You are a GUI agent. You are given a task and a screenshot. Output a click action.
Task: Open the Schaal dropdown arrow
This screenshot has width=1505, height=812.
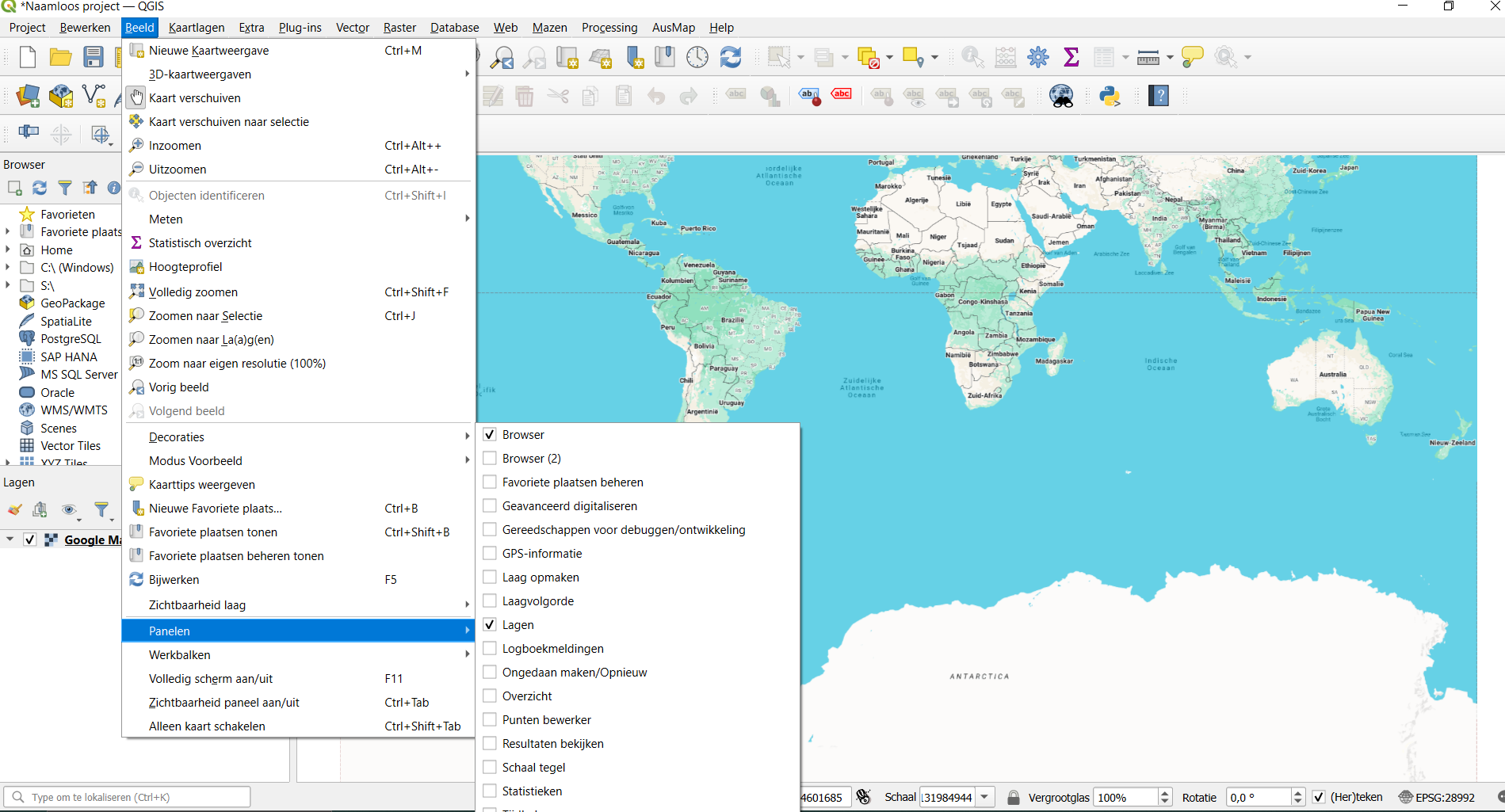984,797
